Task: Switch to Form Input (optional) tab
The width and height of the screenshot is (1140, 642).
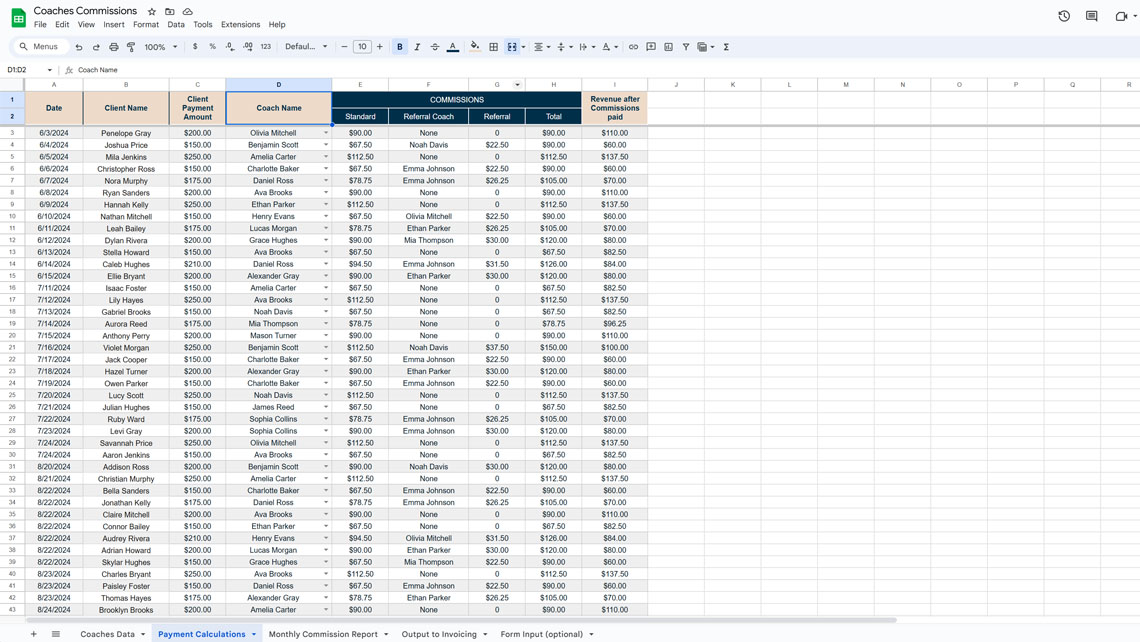Action: 542,634
